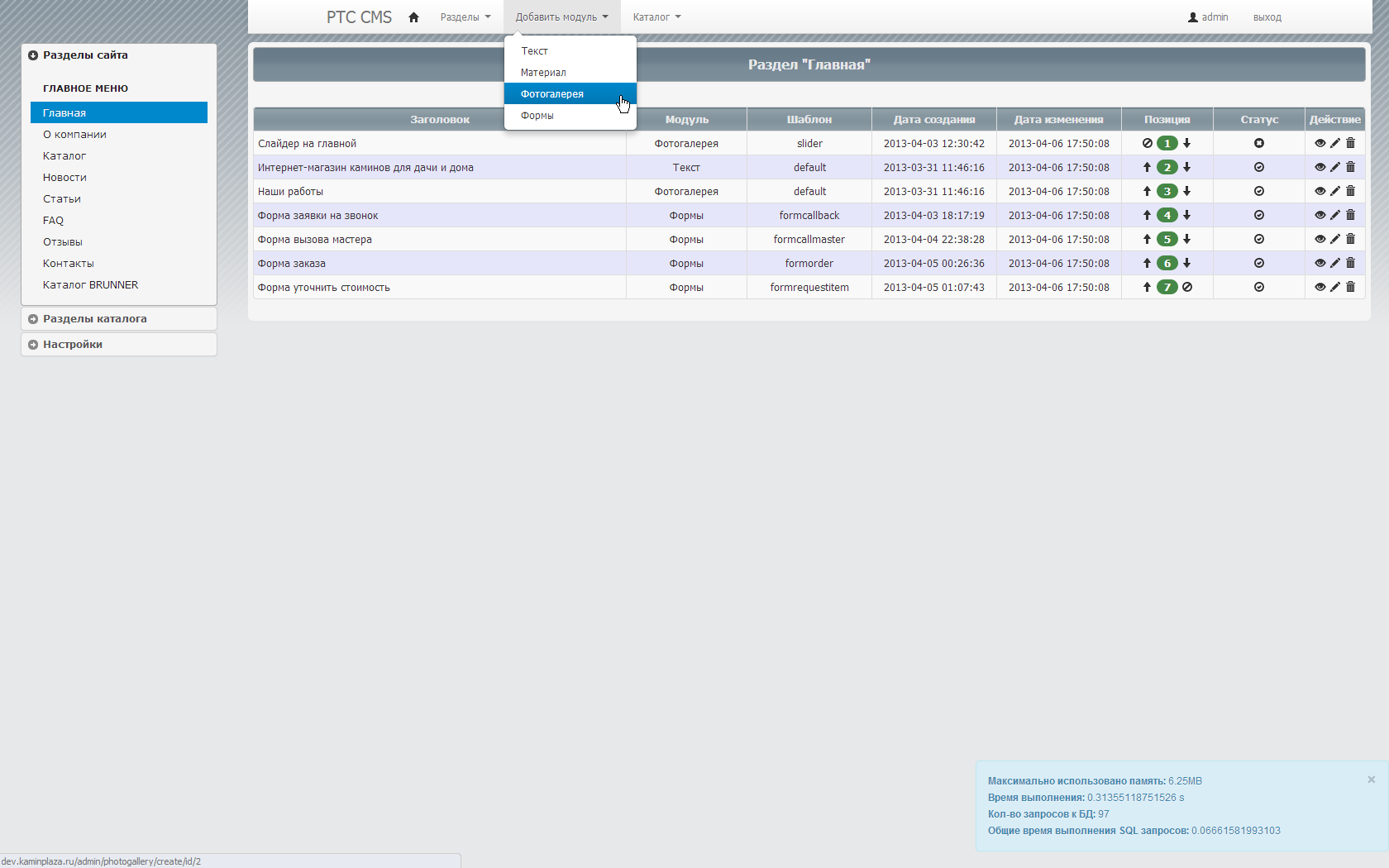Edit 'Наши работы' with pencil icon
This screenshot has width=1389, height=868.
(x=1334, y=191)
